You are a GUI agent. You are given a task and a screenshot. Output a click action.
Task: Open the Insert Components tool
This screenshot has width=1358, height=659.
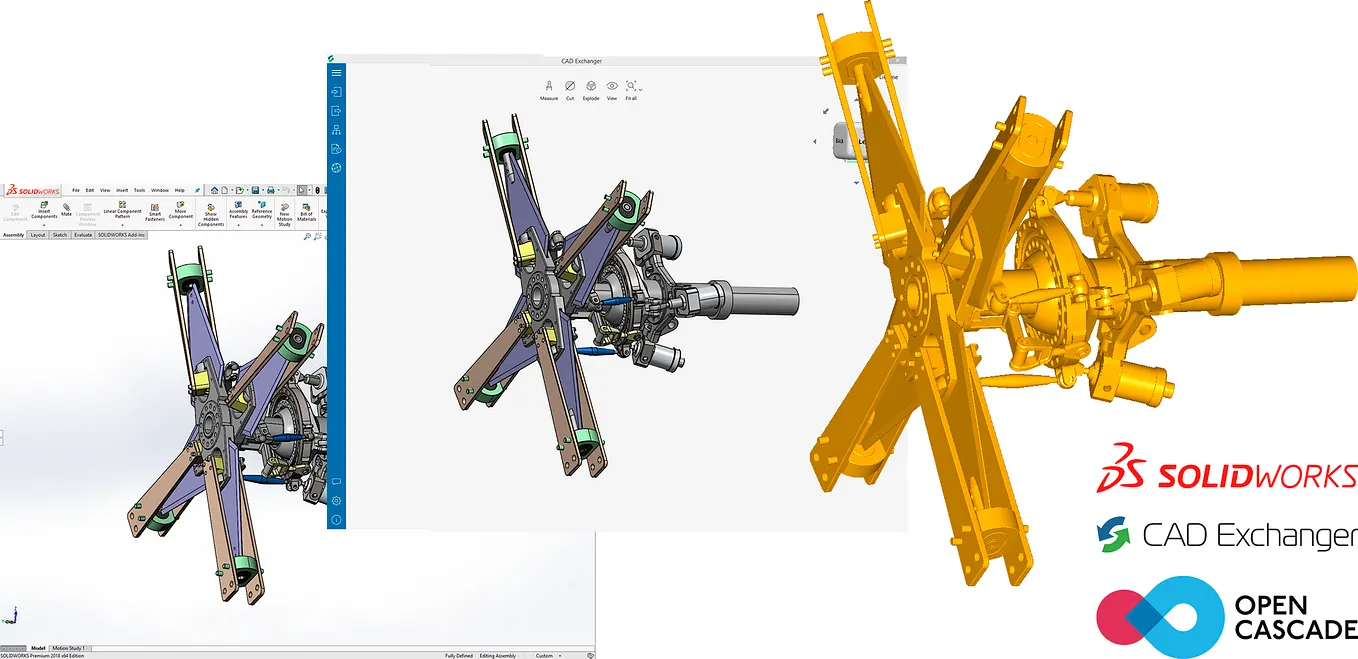[x=45, y=210]
